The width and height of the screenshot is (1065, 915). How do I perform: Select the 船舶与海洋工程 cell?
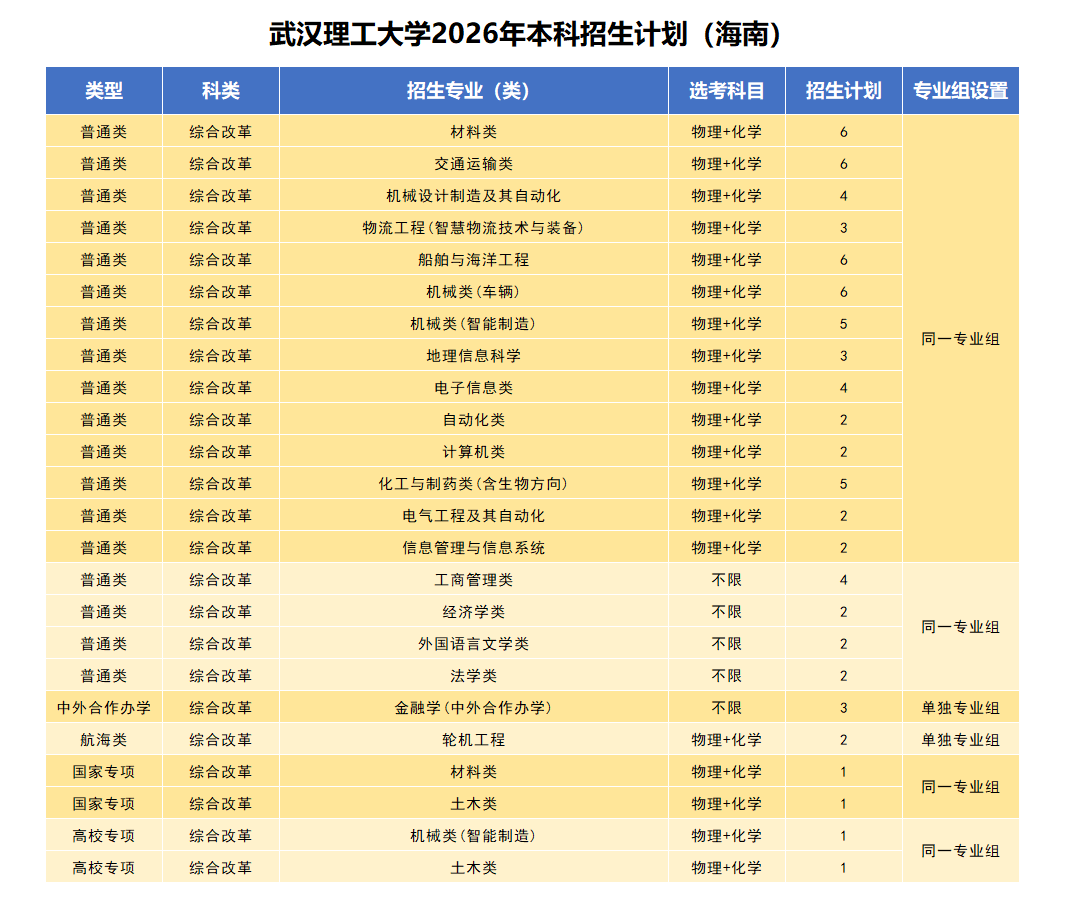click(473, 259)
